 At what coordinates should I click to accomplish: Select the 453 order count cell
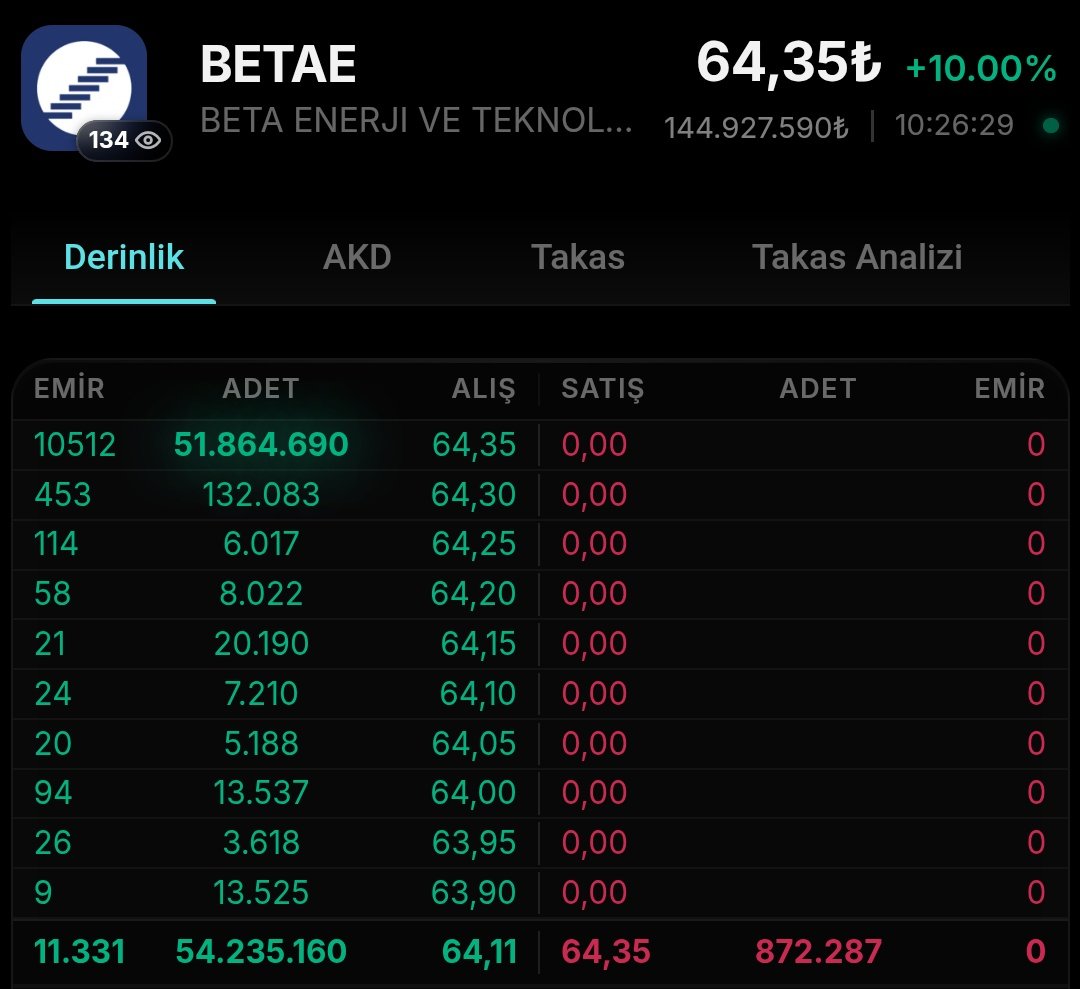[x=63, y=494]
